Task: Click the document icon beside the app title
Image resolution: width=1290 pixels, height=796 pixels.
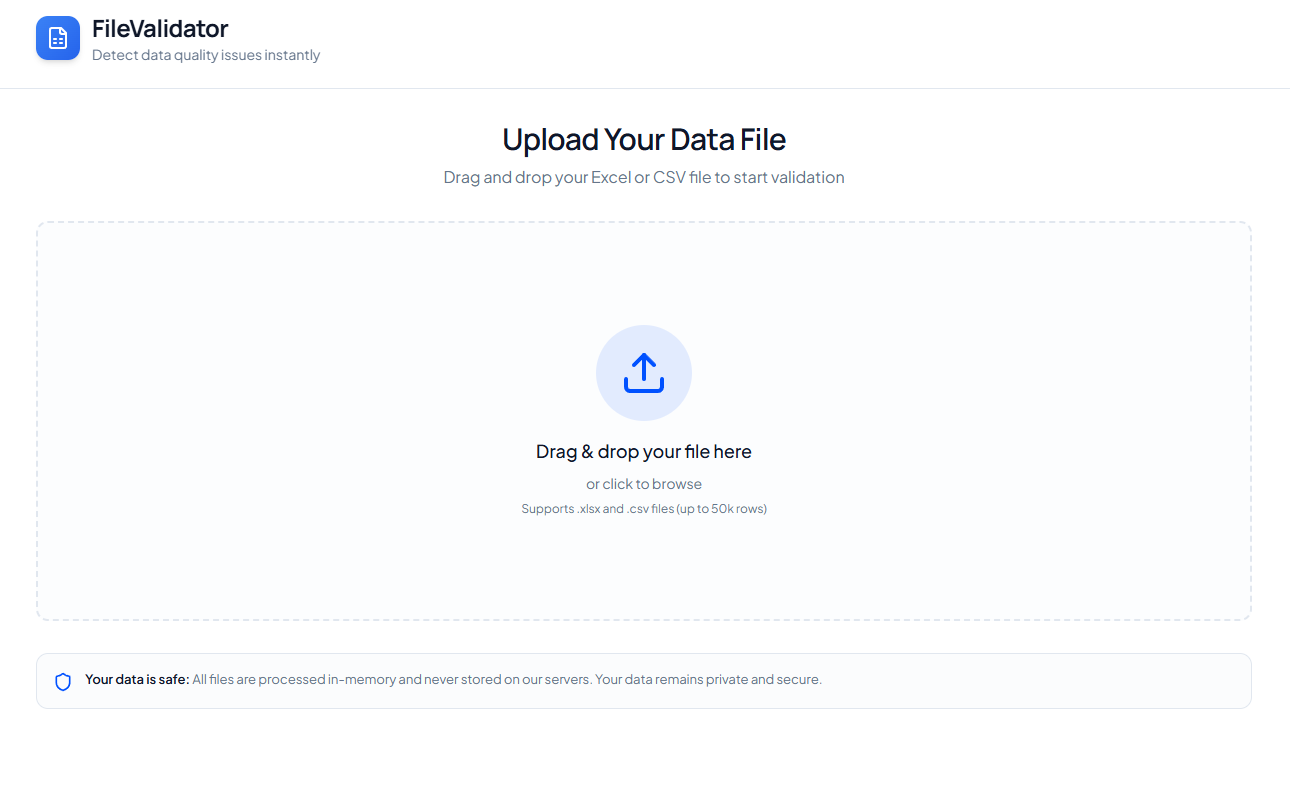Action: 57,38
